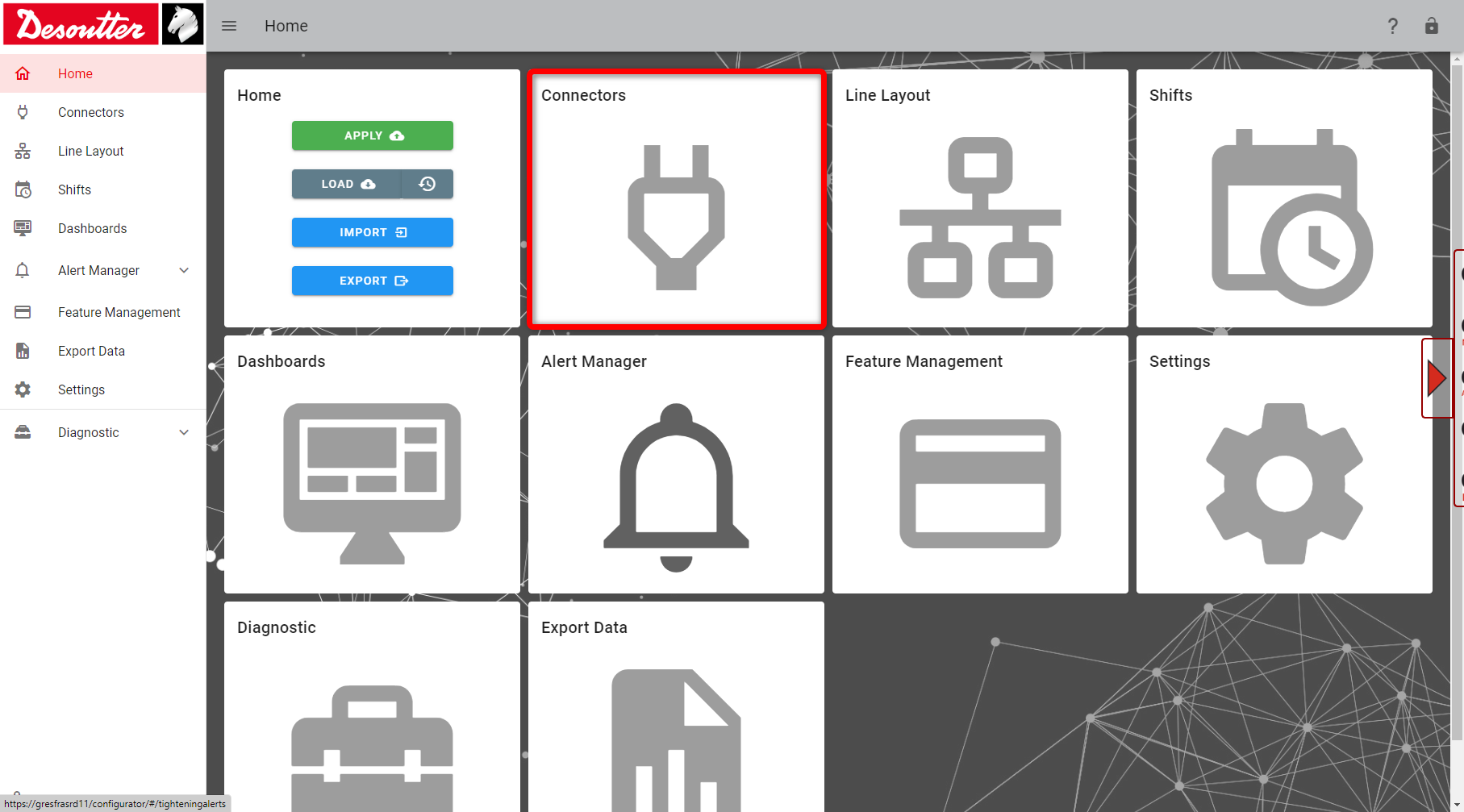
Task: Select Alert Manager label in the sidebar
Action: click(98, 270)
